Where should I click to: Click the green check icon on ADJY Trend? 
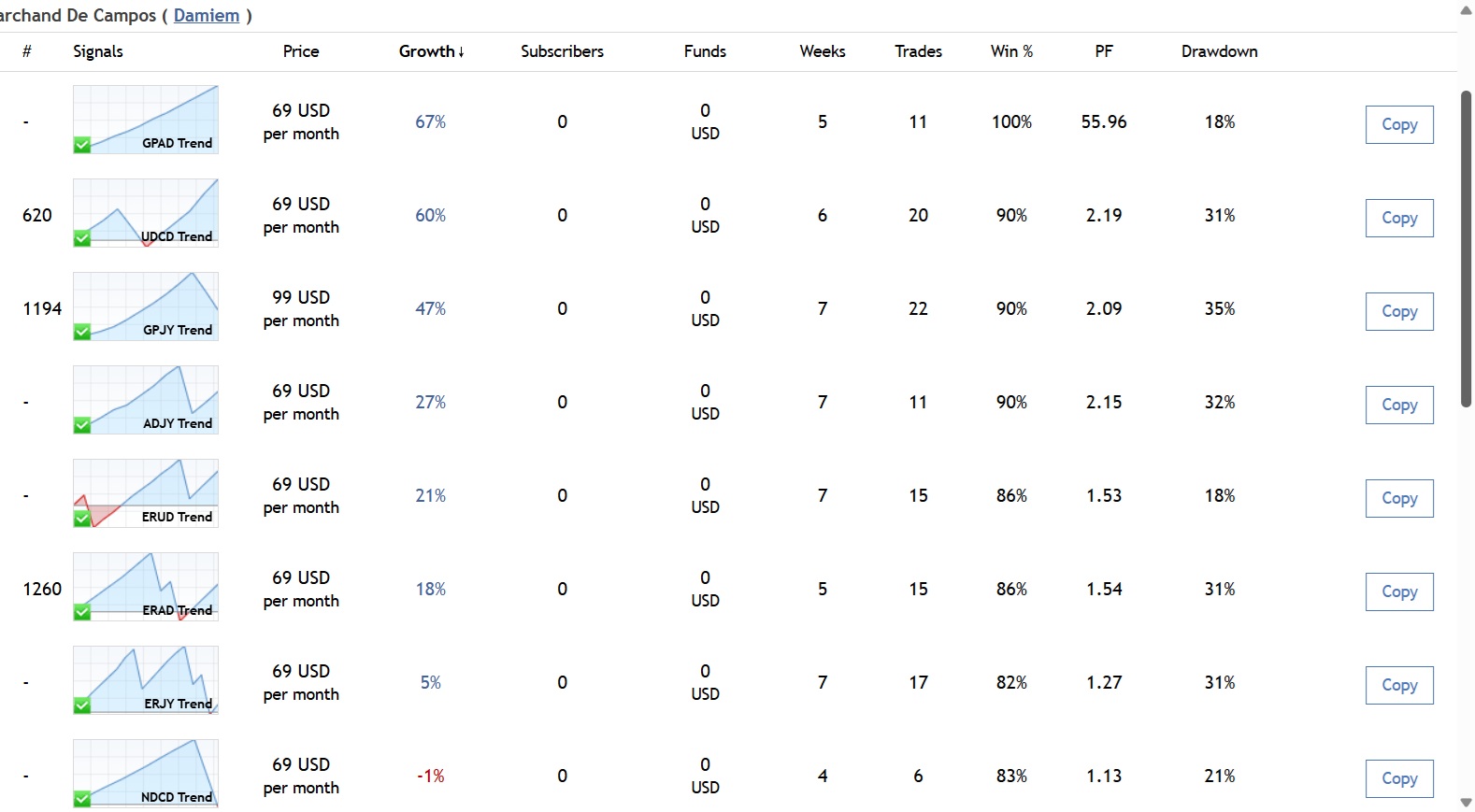(82, 425)
